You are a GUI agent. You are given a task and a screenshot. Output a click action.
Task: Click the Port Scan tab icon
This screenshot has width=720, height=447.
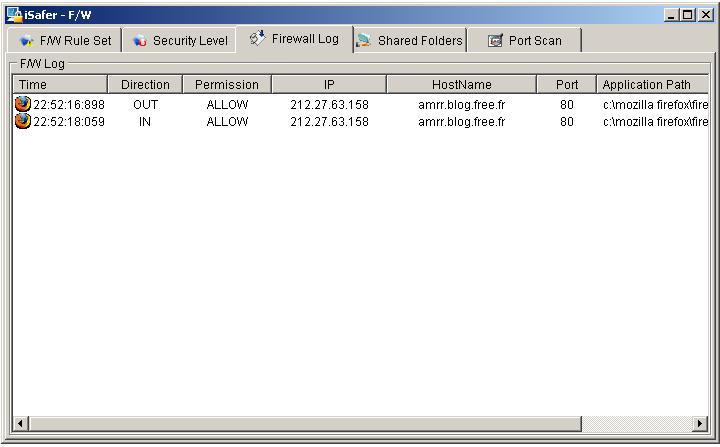point(495,41)
